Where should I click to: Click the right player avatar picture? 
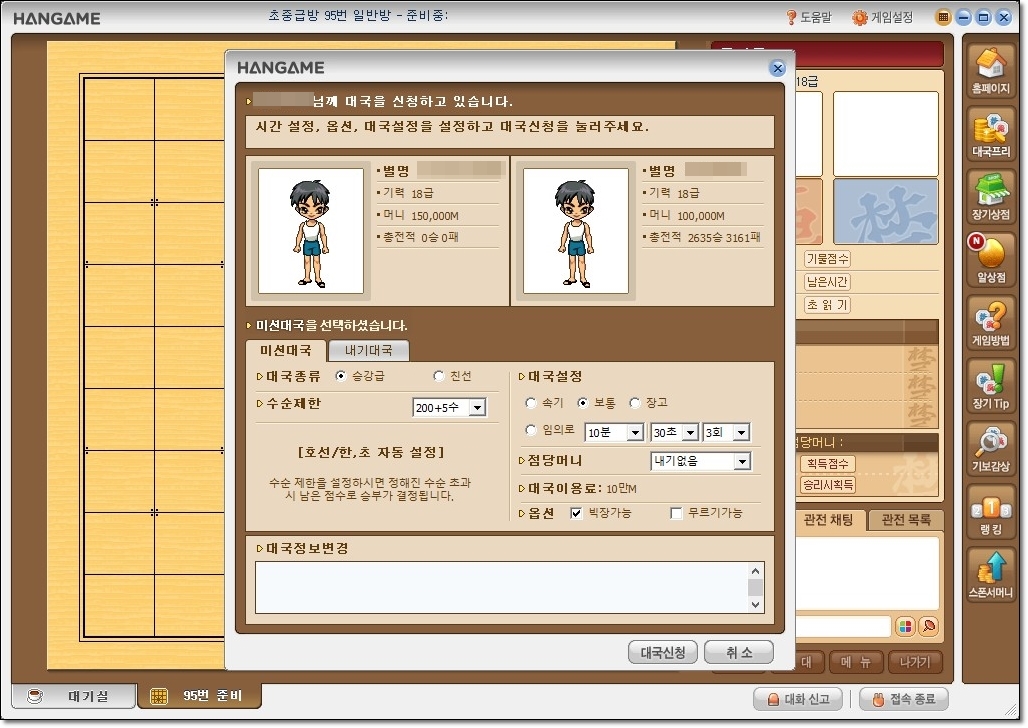(576, 230)
